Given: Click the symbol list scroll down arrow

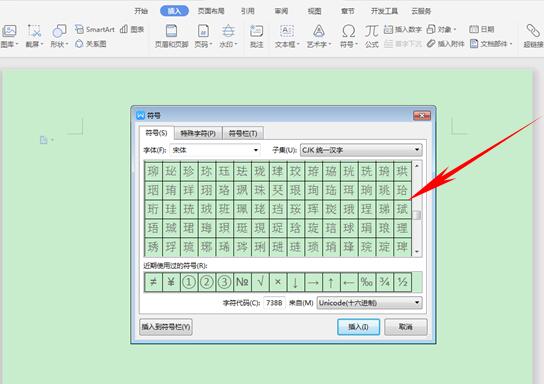Looking at the screenshot, I should 417,251.
